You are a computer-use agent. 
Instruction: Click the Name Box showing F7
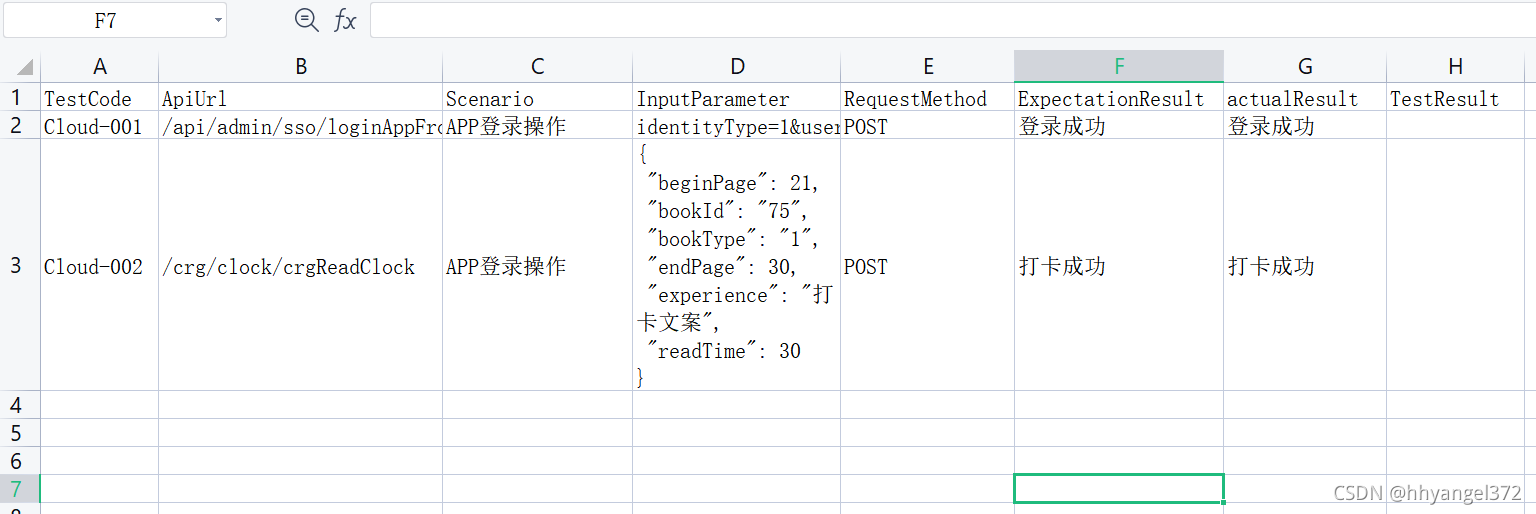[x=115, y=20]
